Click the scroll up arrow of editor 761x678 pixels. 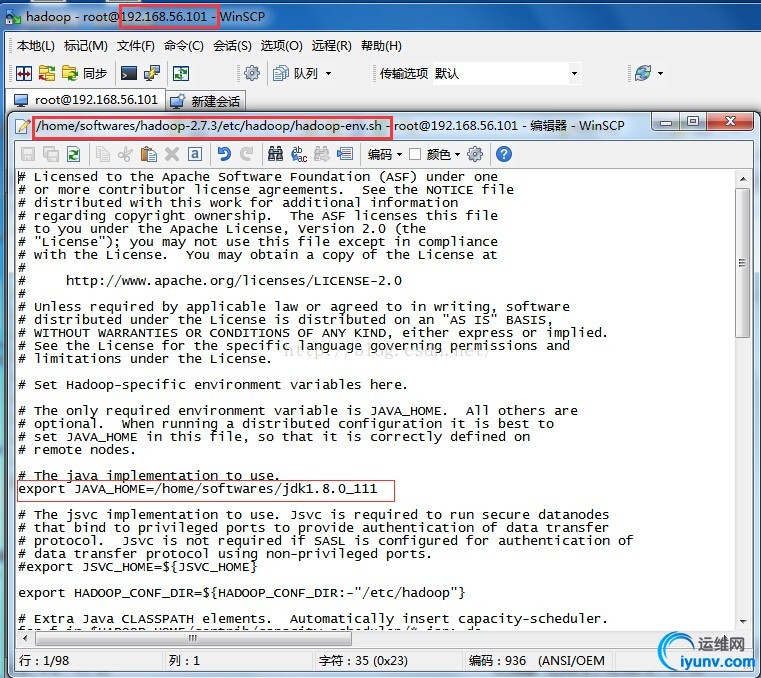pos(743,179)
